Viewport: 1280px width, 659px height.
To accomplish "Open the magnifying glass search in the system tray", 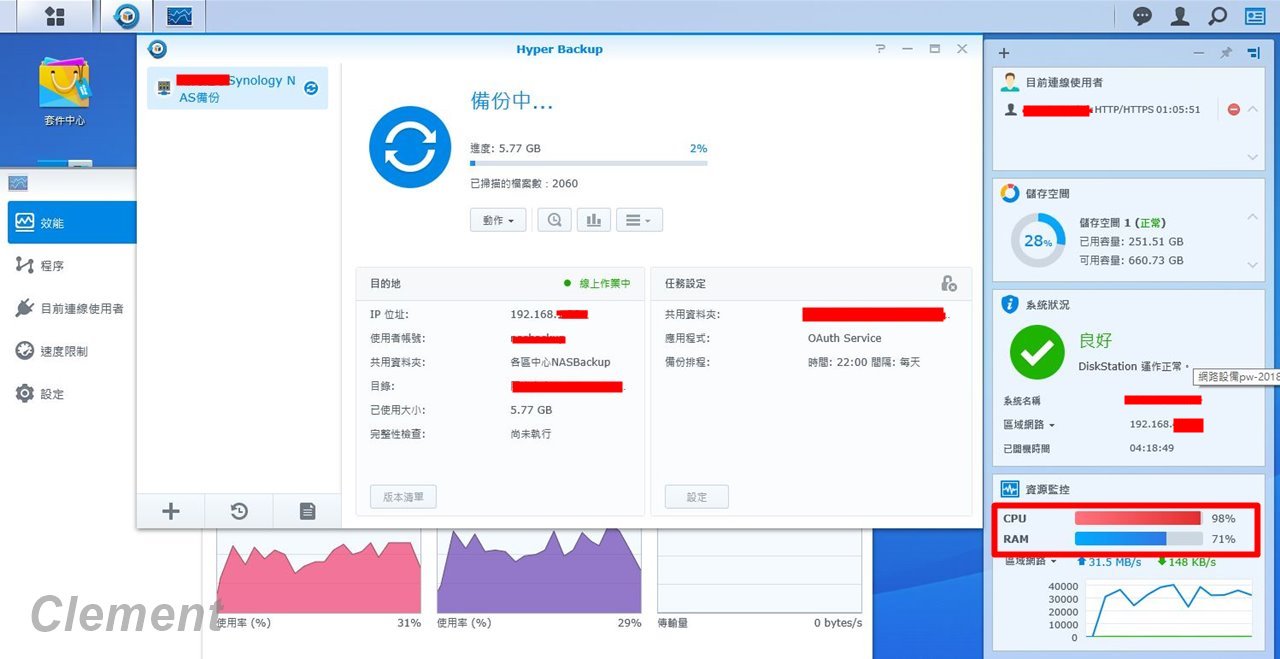I will [1218, 16].
